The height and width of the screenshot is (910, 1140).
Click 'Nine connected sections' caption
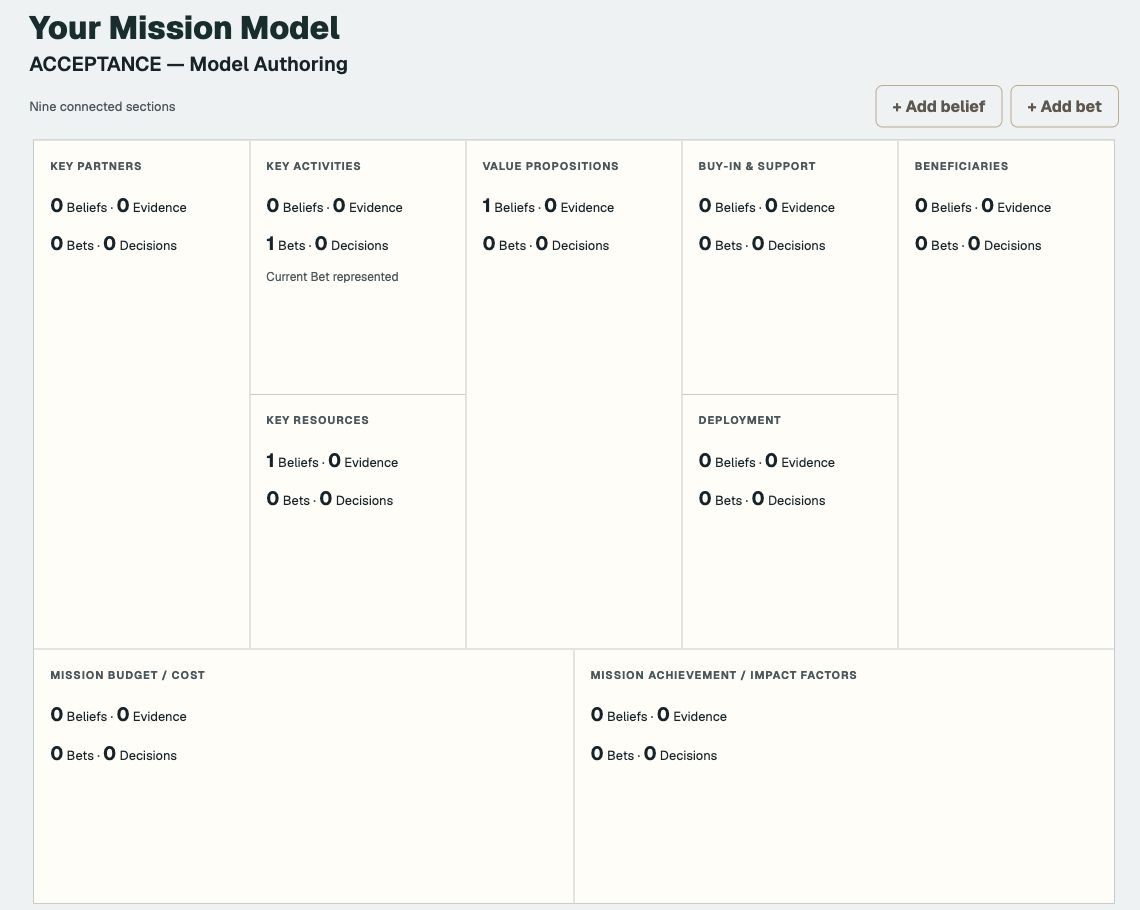coord(103,107)
